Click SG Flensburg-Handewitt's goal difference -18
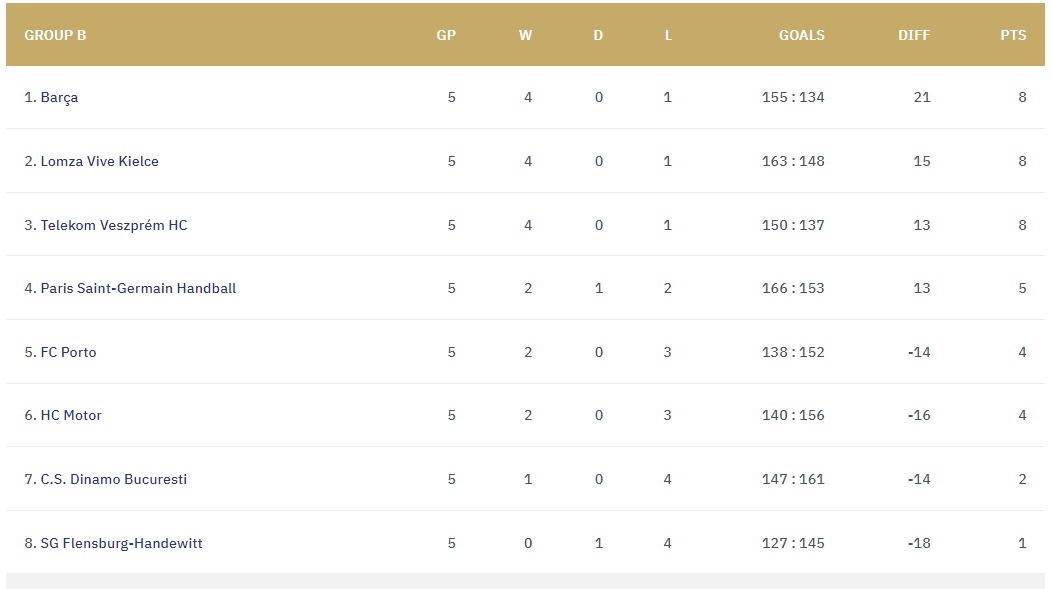Screen dimensions: 1052x589 click(919, 543)
